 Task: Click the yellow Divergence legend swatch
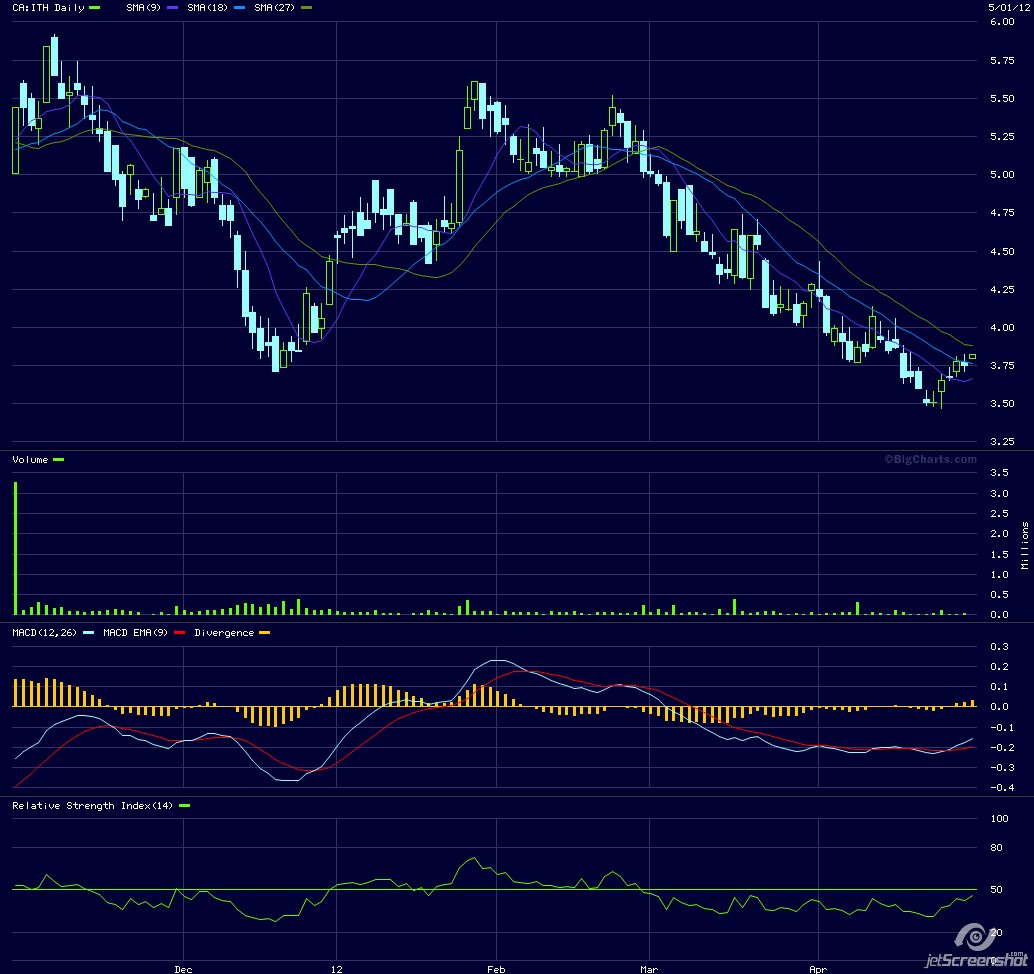tap(264, 633)
